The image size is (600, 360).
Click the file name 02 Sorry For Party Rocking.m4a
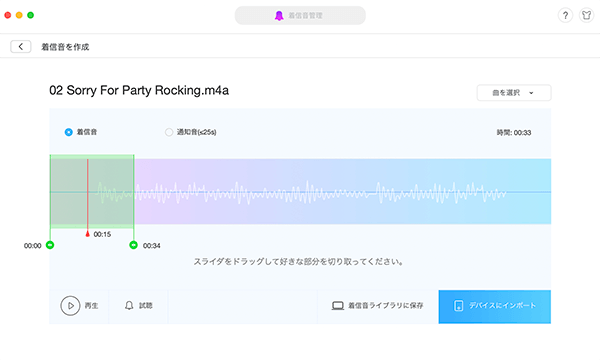pos(139,91)
